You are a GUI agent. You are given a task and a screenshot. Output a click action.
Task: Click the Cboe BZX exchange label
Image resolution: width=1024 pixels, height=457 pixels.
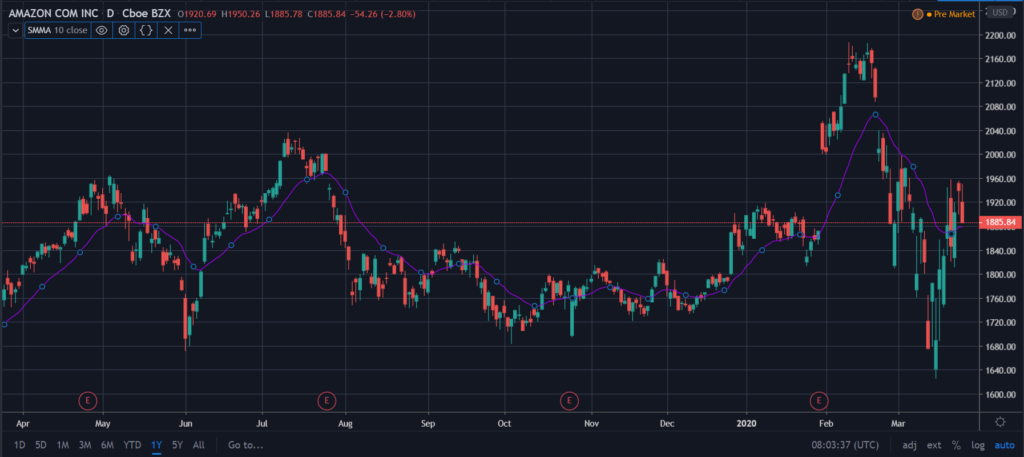(146, 13)
